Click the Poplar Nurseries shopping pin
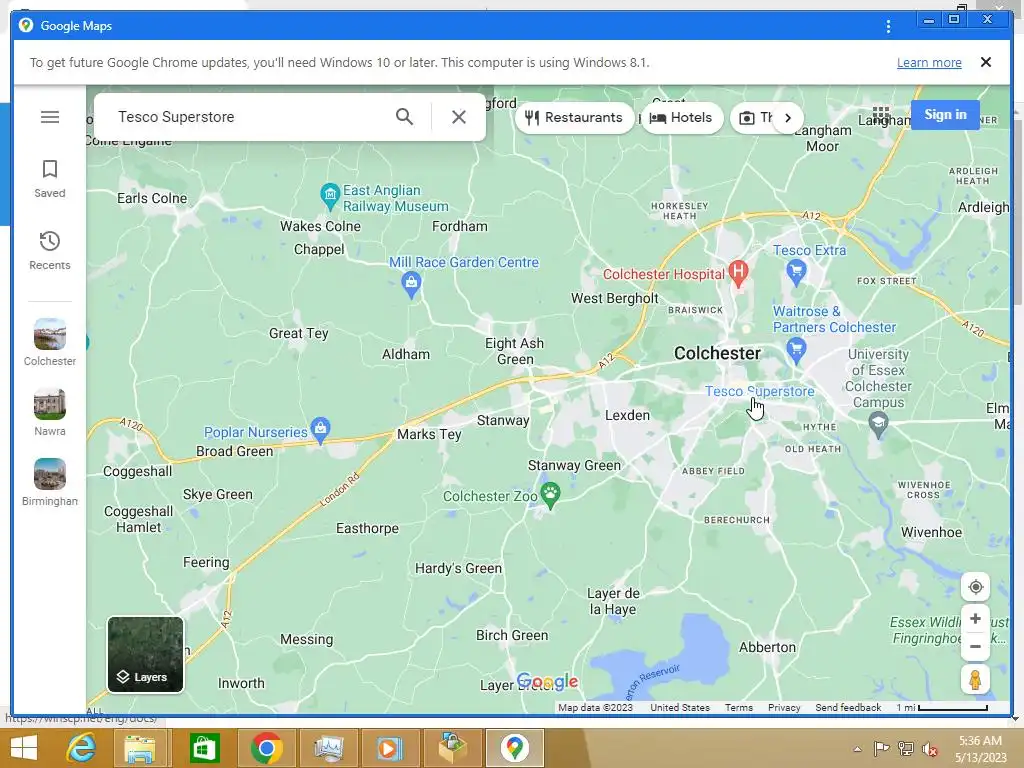The width and height of the screenshot is (1024, 768). (320, 430)
